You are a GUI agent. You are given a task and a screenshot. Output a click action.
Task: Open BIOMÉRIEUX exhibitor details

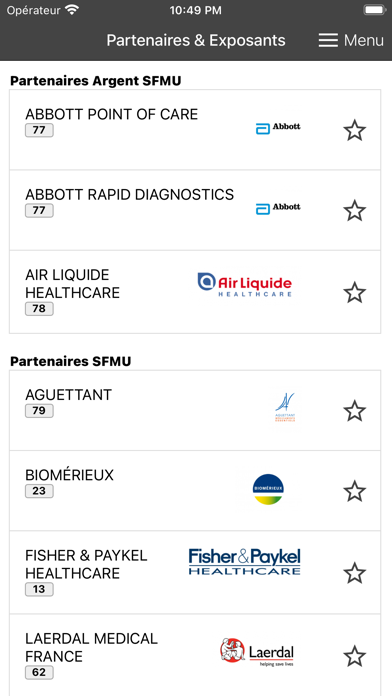point(195,490)
